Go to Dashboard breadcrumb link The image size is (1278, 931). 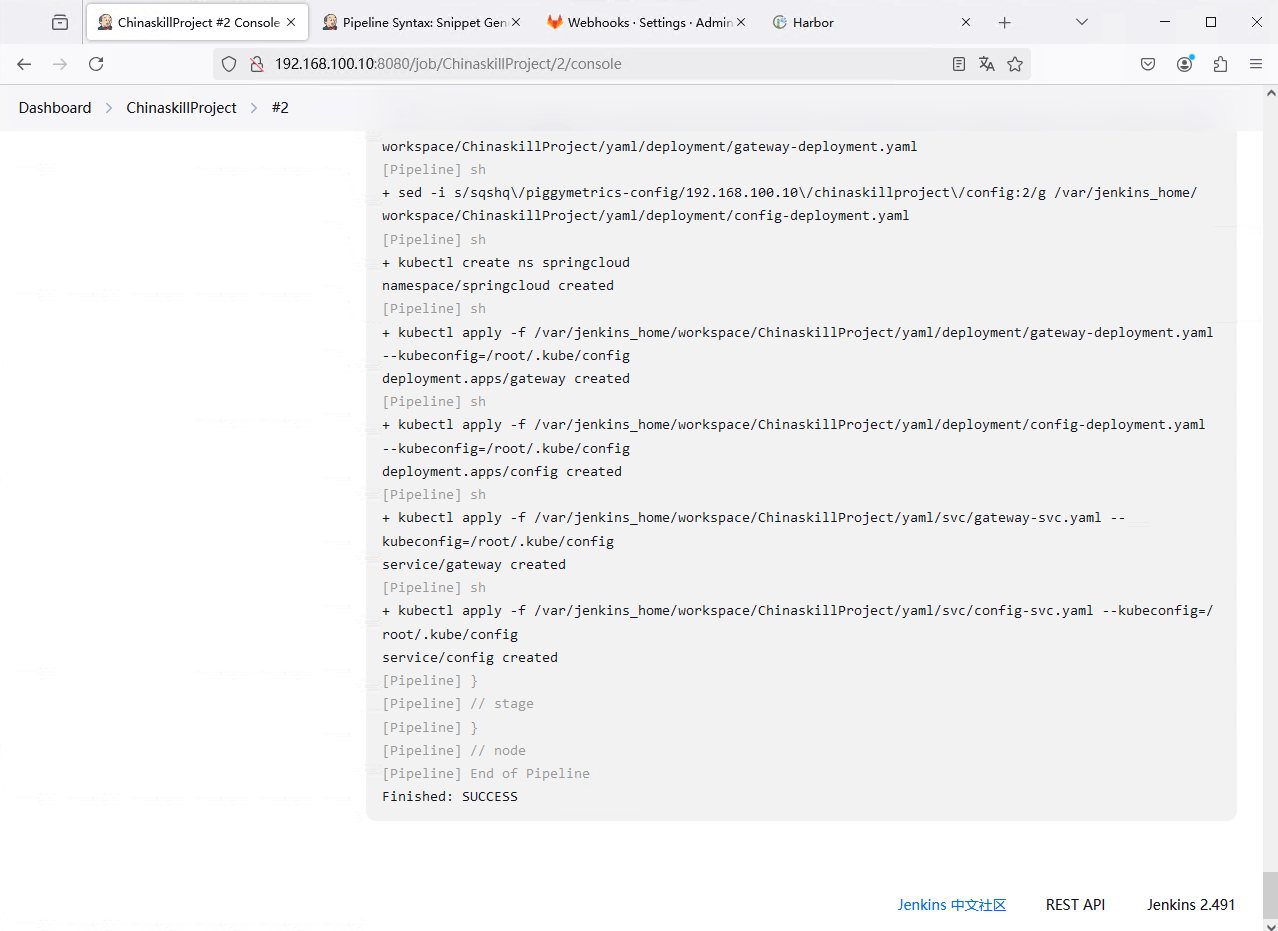(x=55, y=108)
